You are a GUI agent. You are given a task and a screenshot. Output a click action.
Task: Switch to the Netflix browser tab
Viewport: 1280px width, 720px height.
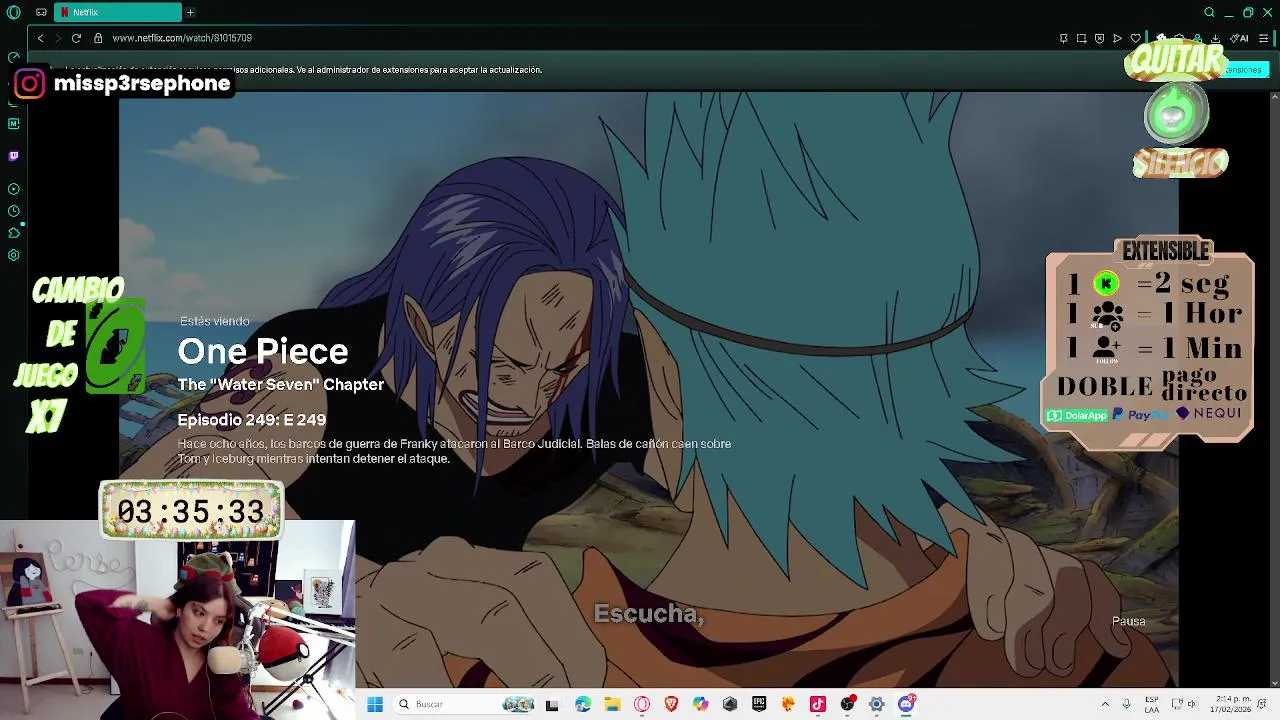coord(118,12)
